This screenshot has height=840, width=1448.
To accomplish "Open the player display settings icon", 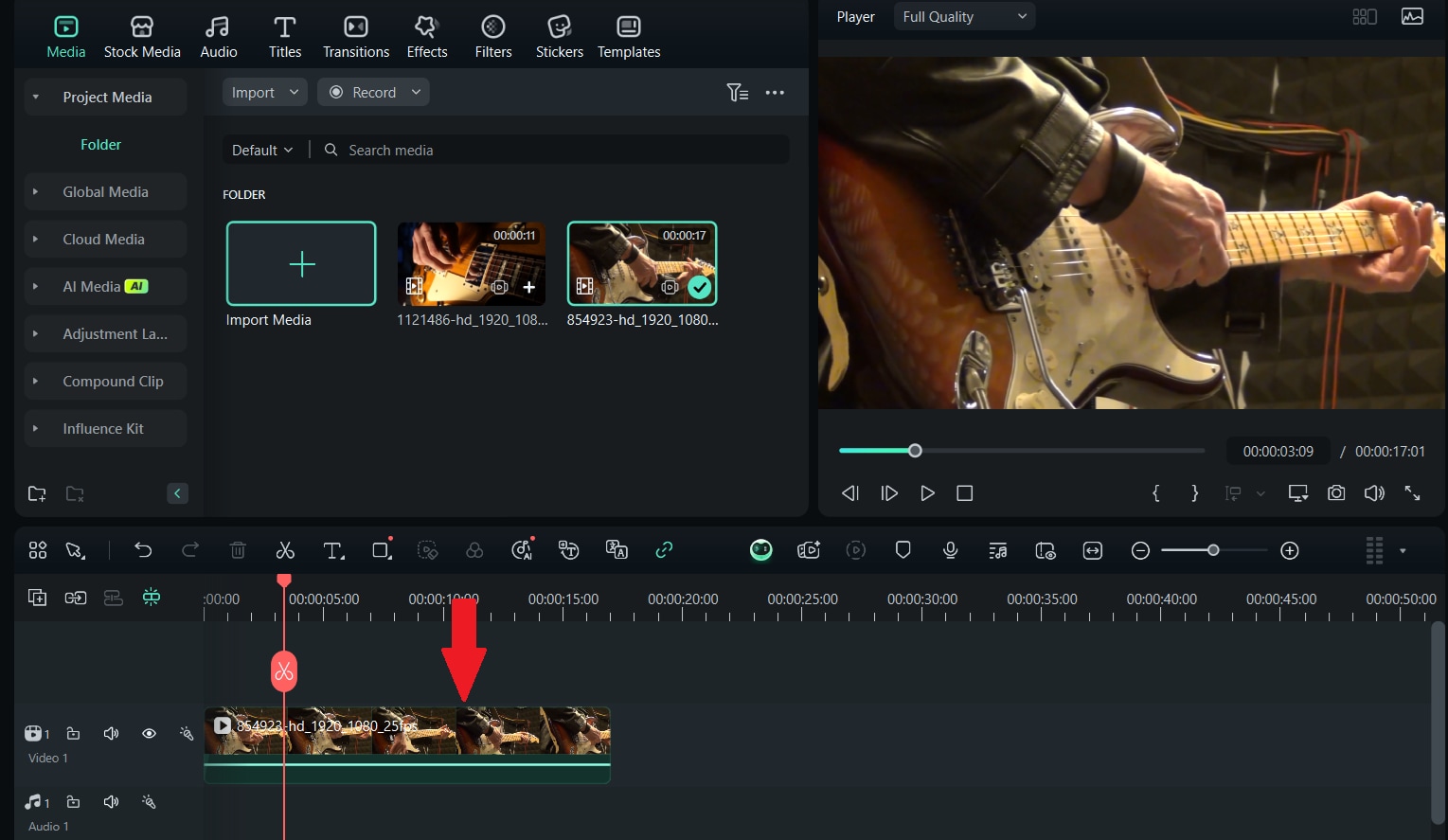I will click(x=1298, y=492).
